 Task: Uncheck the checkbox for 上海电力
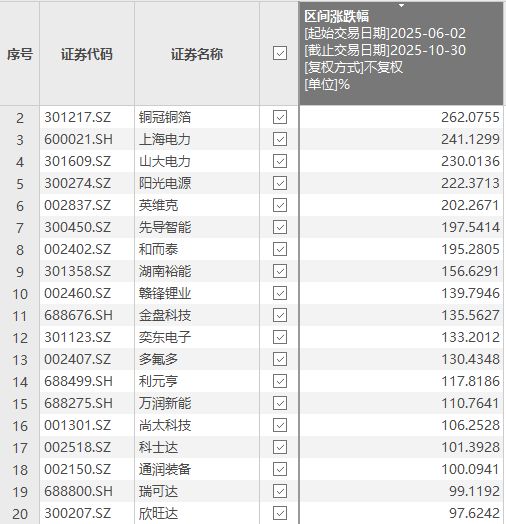coord(280,139)
